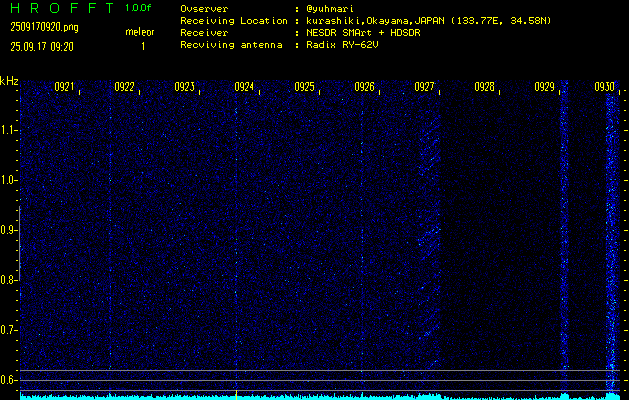Click the HROFFT title text

tap(63, 8)
